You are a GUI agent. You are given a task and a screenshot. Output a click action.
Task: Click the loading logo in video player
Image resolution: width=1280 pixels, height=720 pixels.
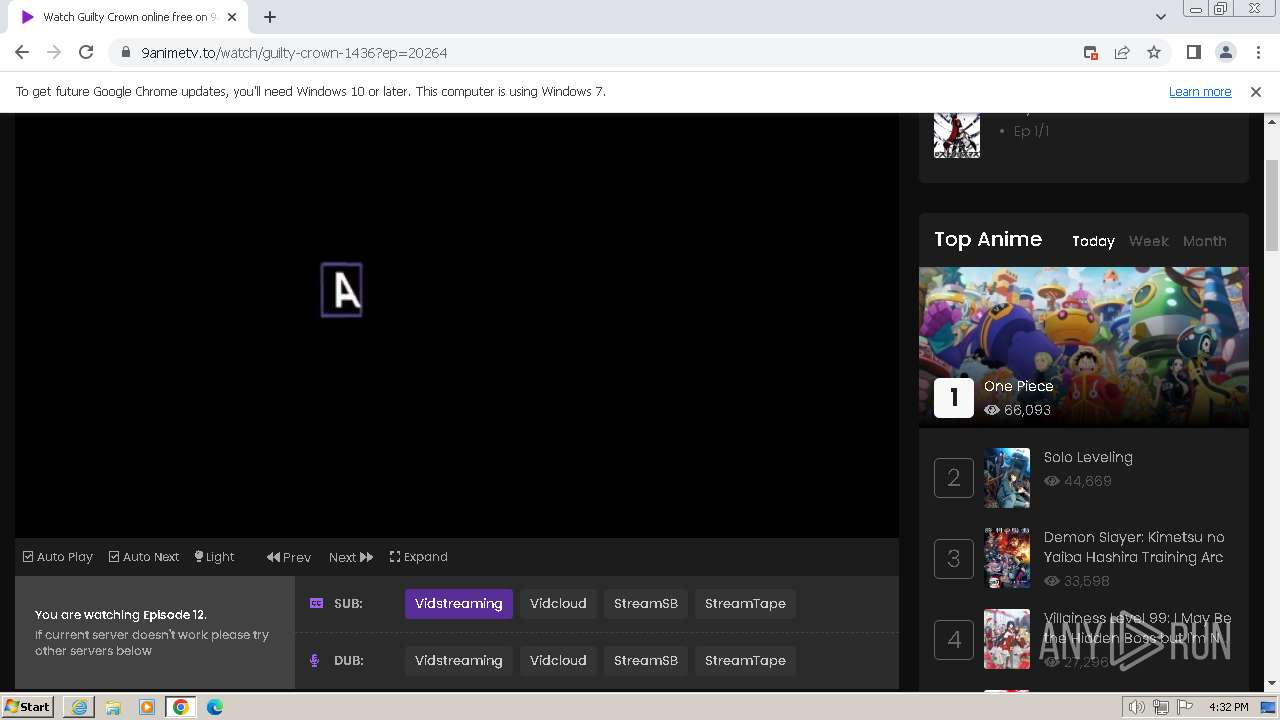click(342, 290)
